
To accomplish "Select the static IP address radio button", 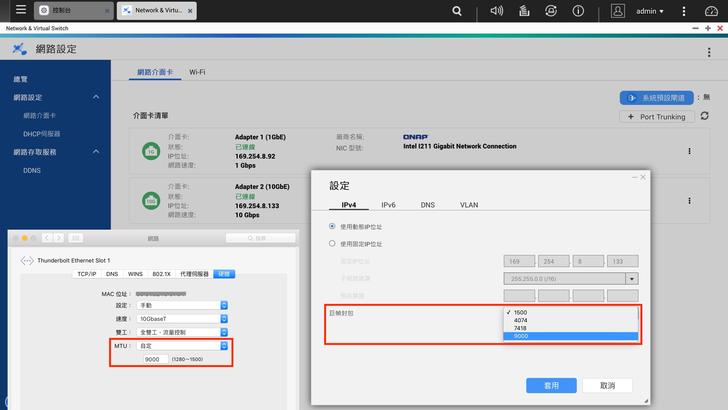I will coord(333,243).
